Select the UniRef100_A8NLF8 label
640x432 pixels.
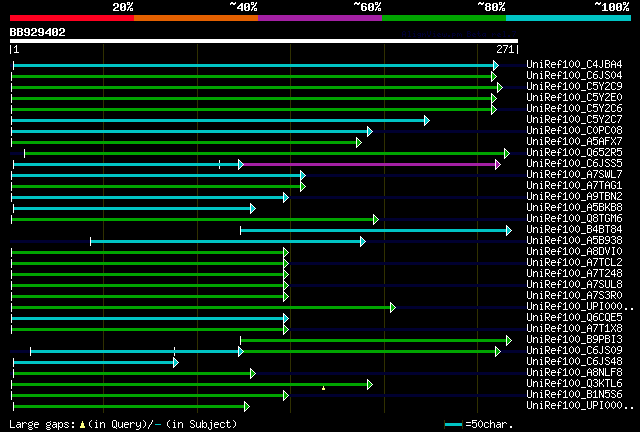tap(574, 373)
